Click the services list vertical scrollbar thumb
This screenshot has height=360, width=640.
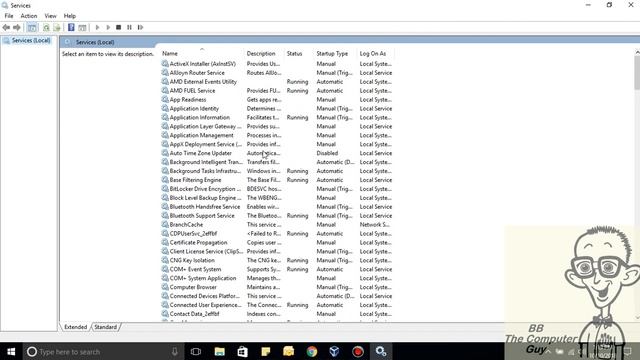[x=637, y=73]
